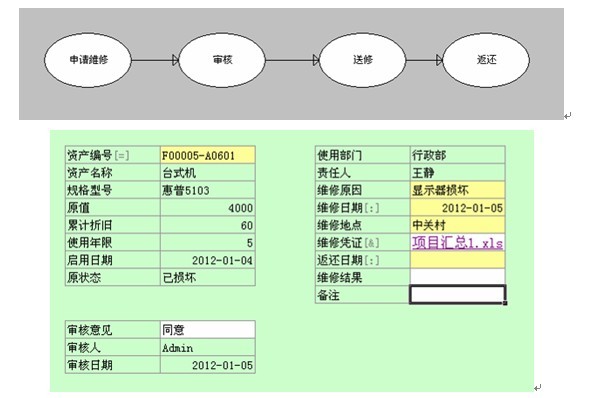Click the 审核意见 field showing 同意
Image resolution: width=603 pixels, height=398 pixels.
tap(208, 330)
